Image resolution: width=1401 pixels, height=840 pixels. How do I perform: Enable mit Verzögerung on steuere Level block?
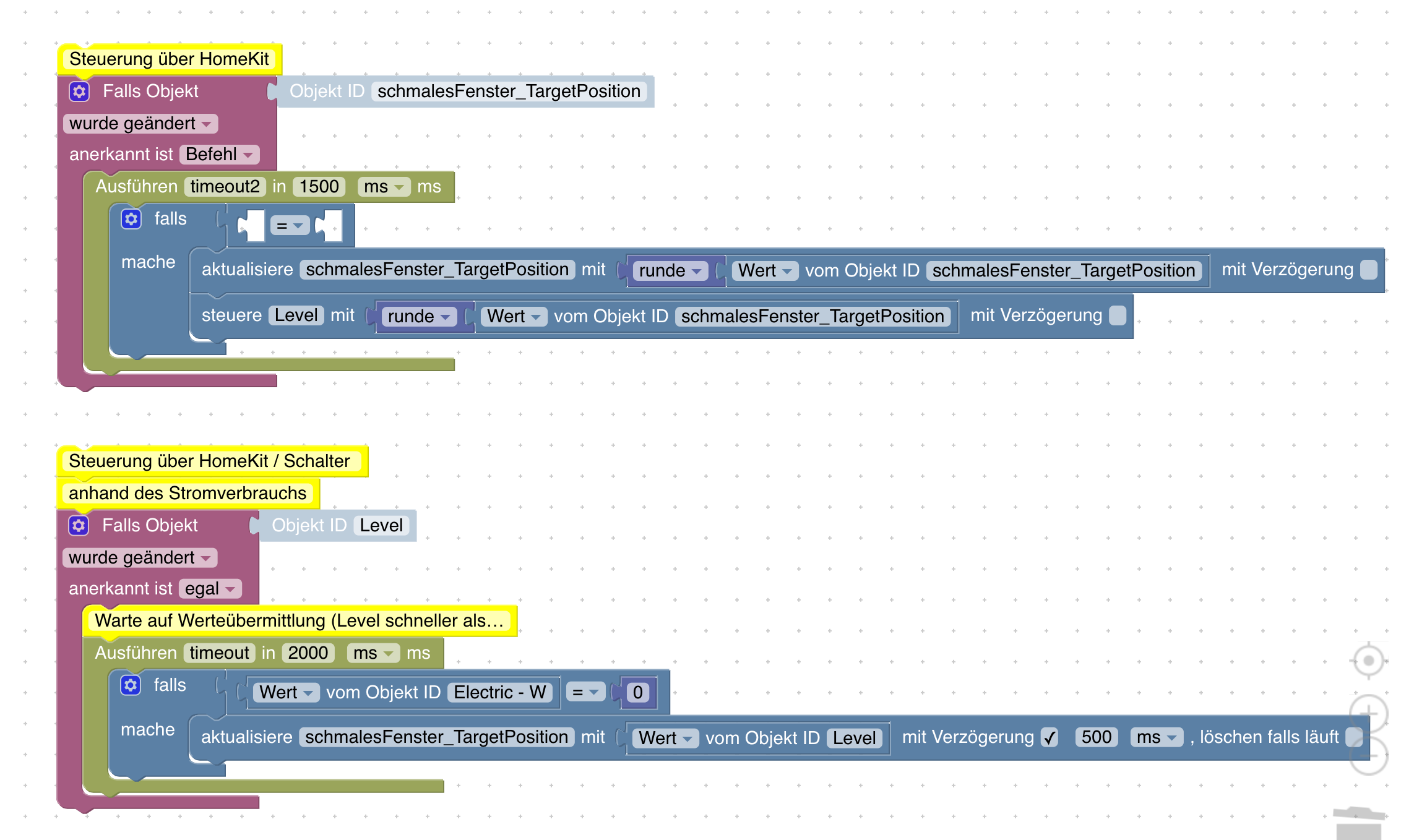[x=1118, y=315]
